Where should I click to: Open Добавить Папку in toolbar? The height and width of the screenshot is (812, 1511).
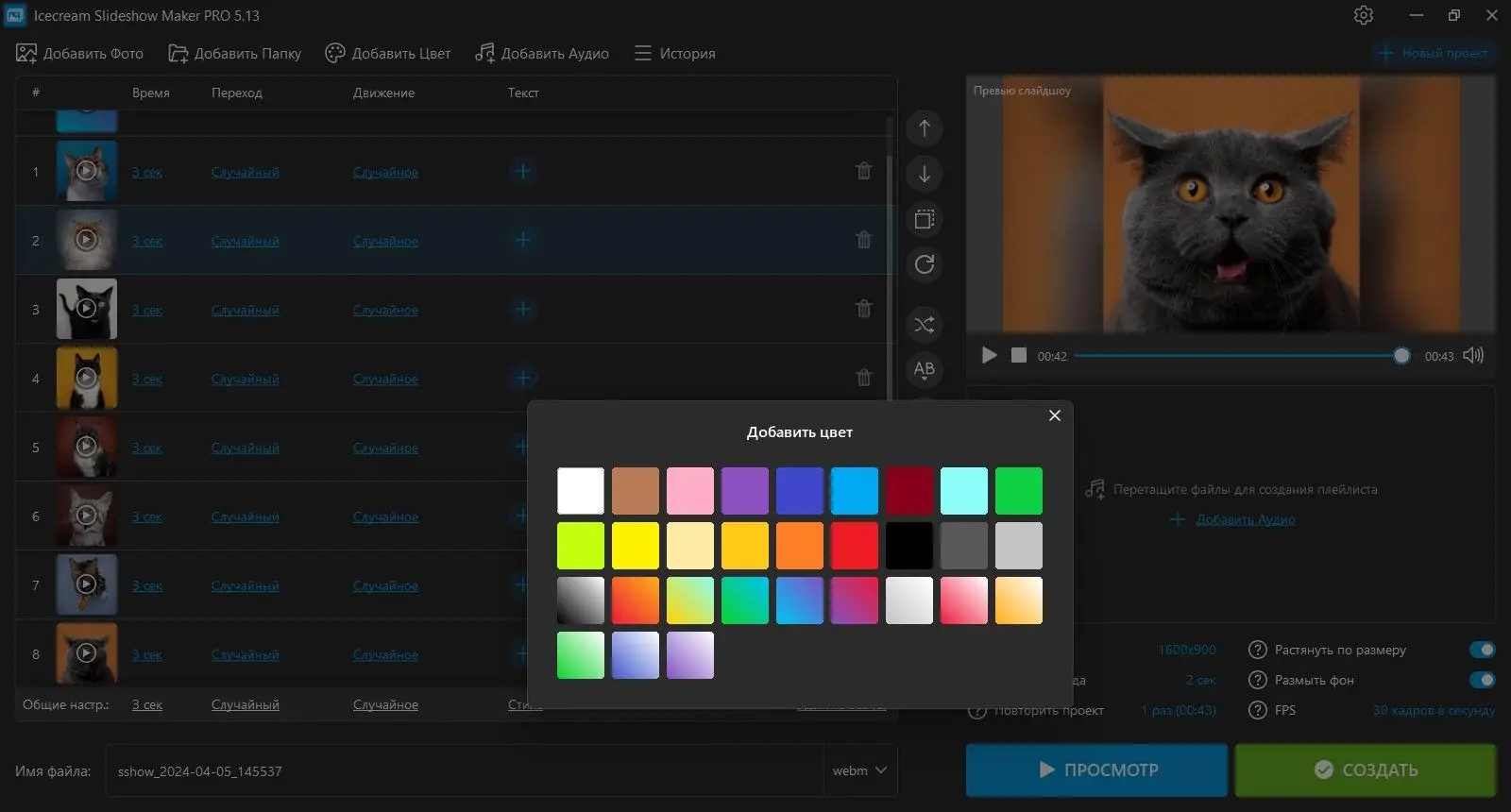(x=235, y=53)
